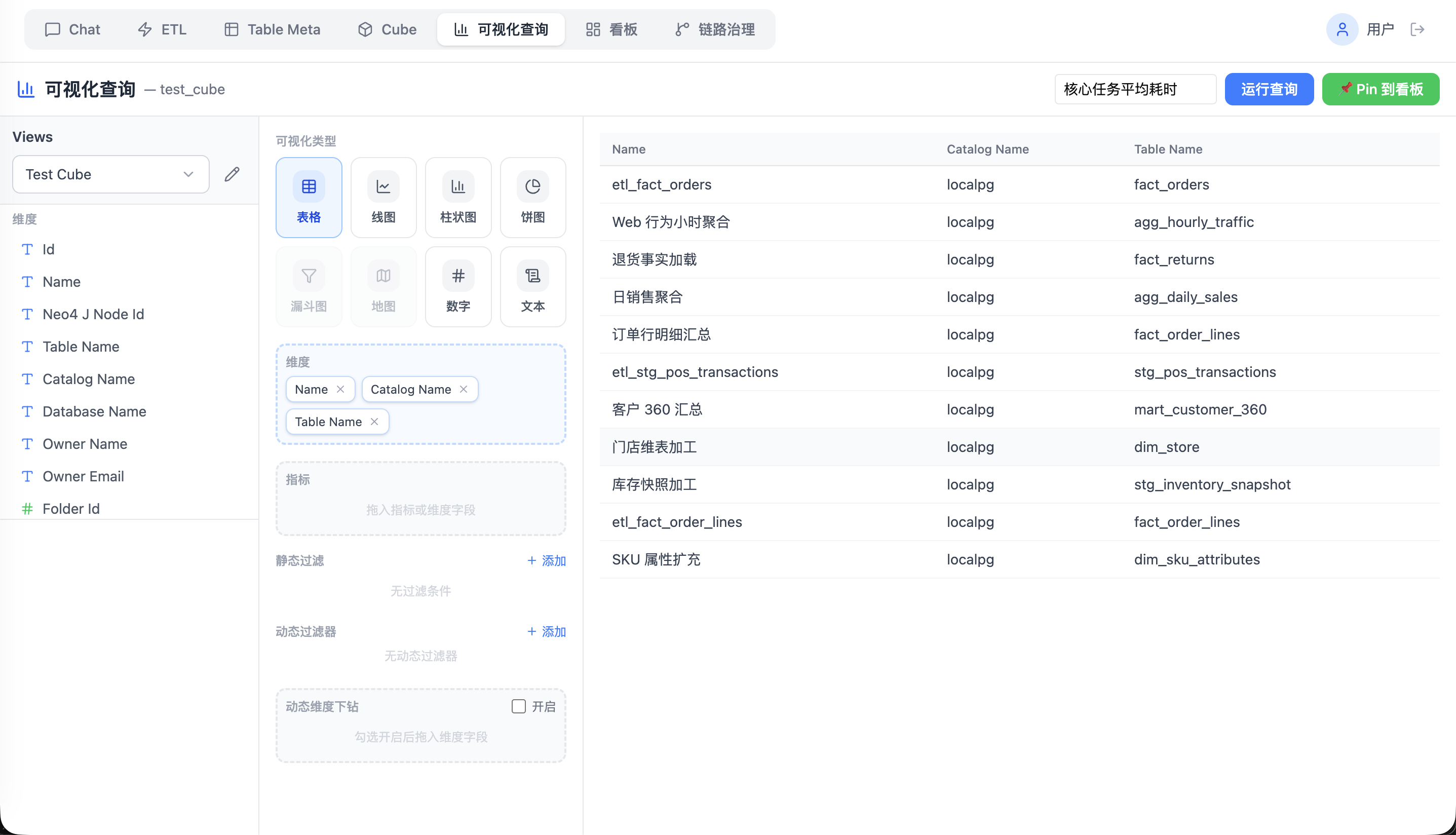Click the text-type icon beside Owner Email
Viewport: 1456px width, 835px height.
point(27,477)
